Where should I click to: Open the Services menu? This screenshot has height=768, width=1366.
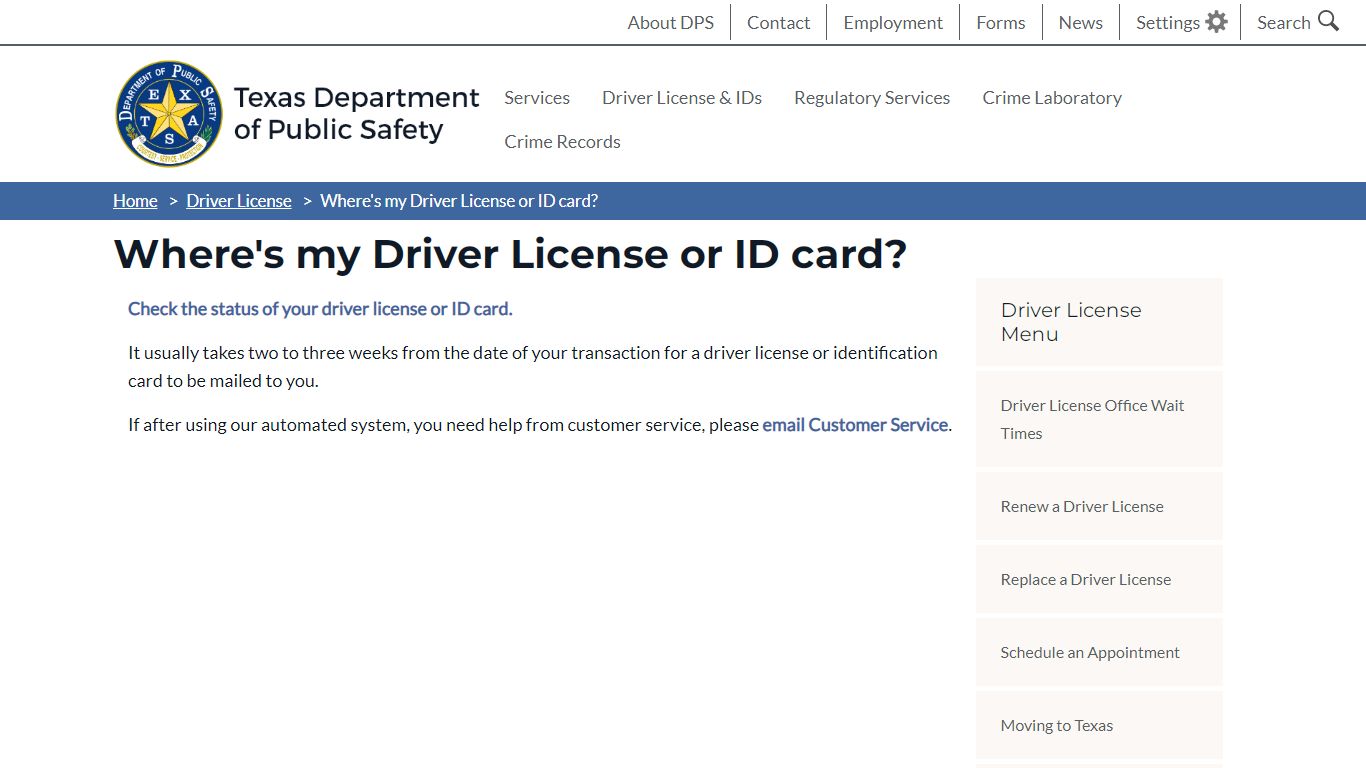(537, 97)
